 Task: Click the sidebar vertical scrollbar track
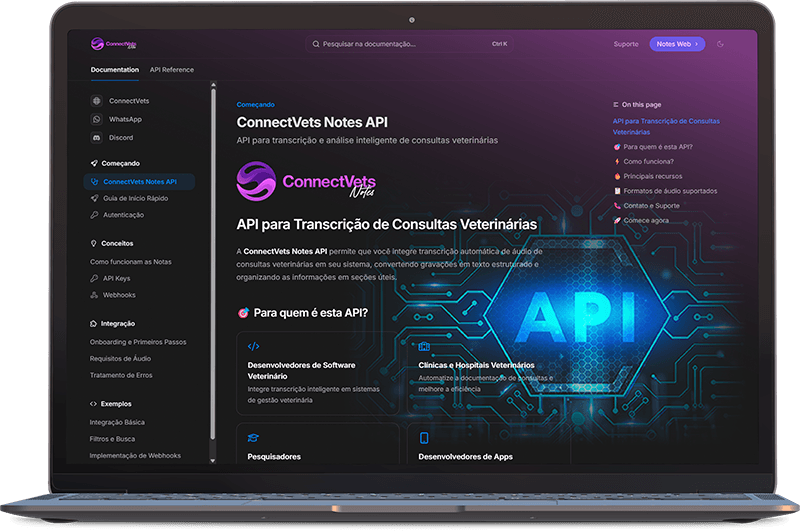[x=213, y=264]
